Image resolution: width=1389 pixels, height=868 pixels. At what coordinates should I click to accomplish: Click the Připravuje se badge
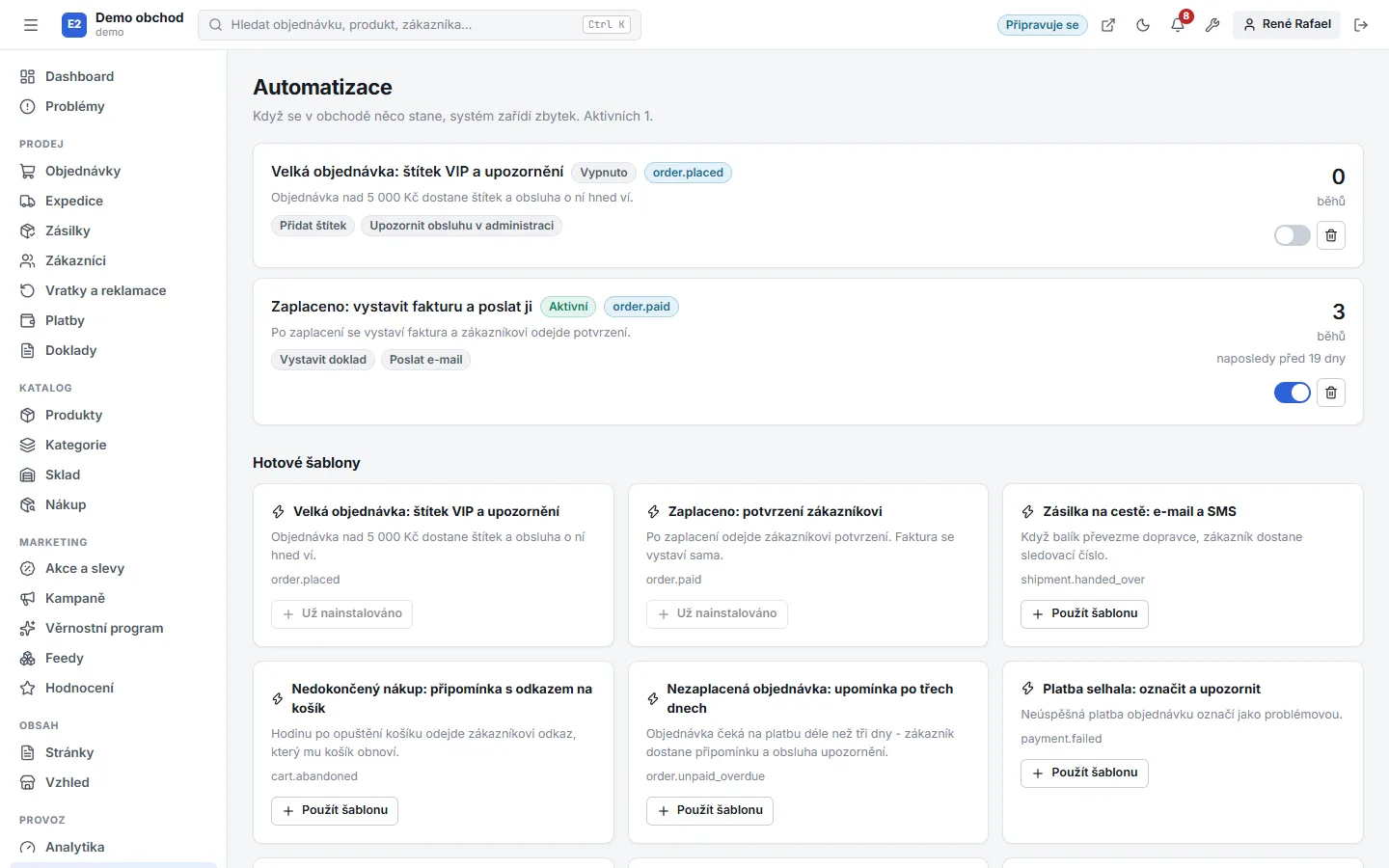[x=1042, y=25]
